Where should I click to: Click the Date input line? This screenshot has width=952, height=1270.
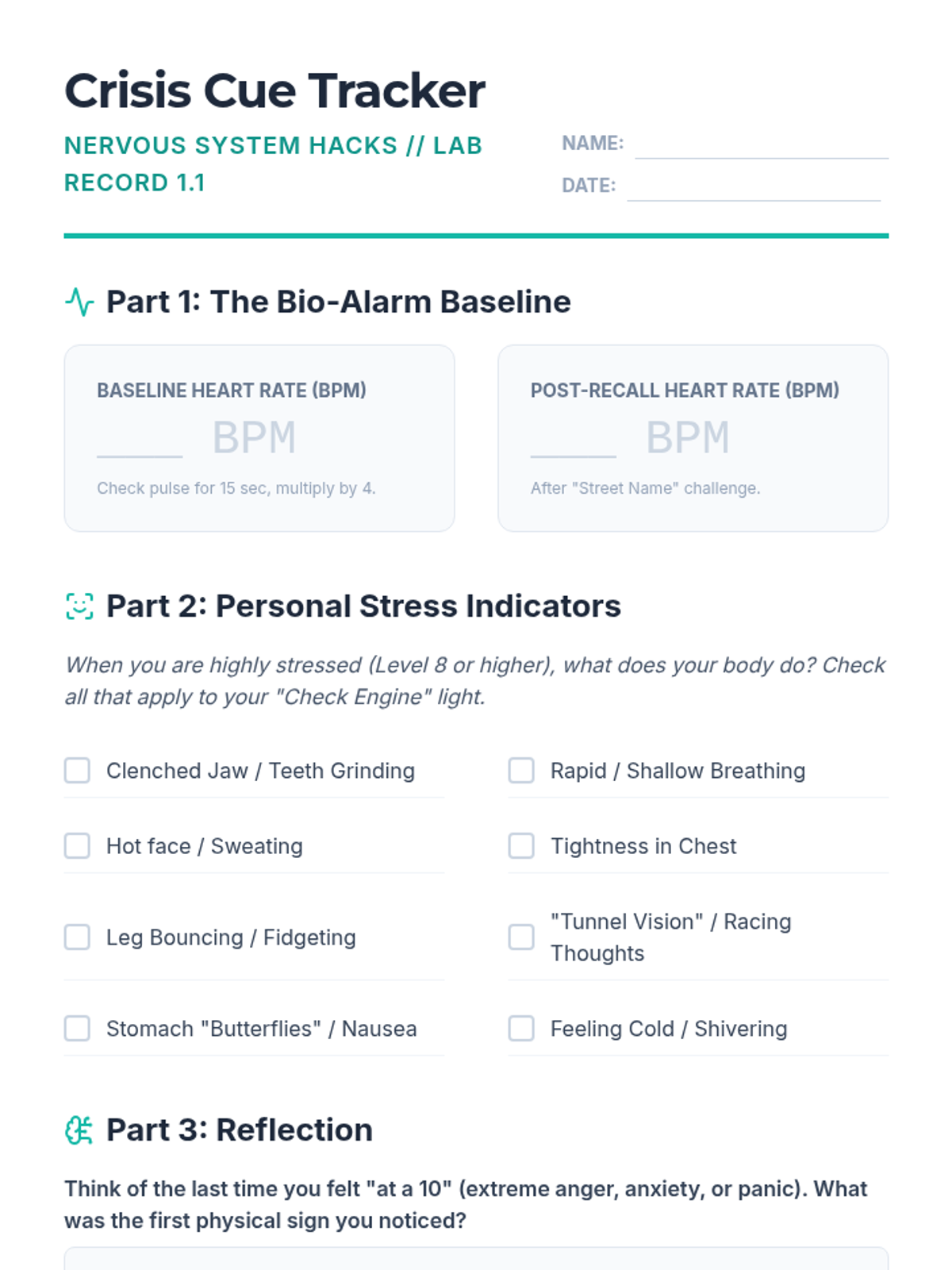tap(753, 187)
